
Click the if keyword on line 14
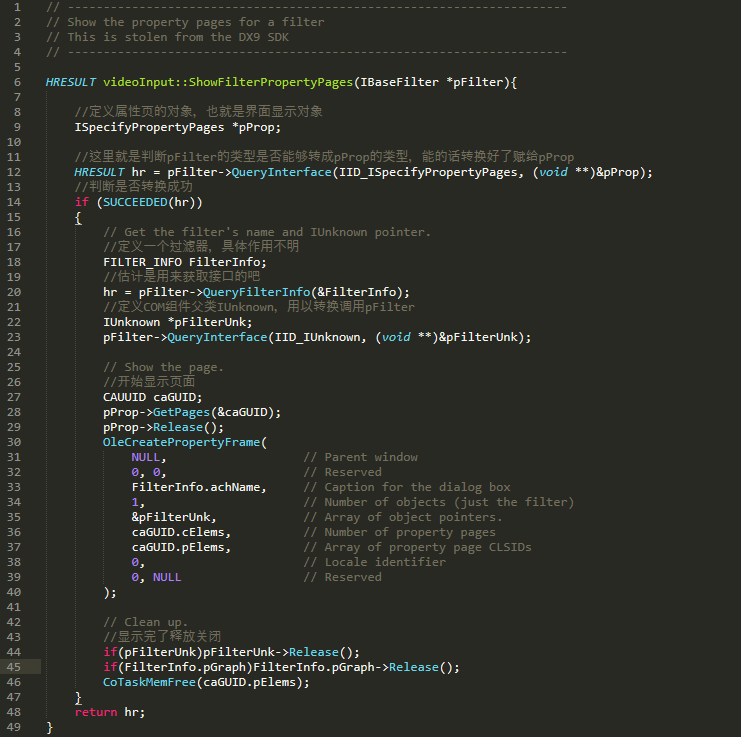82,202
